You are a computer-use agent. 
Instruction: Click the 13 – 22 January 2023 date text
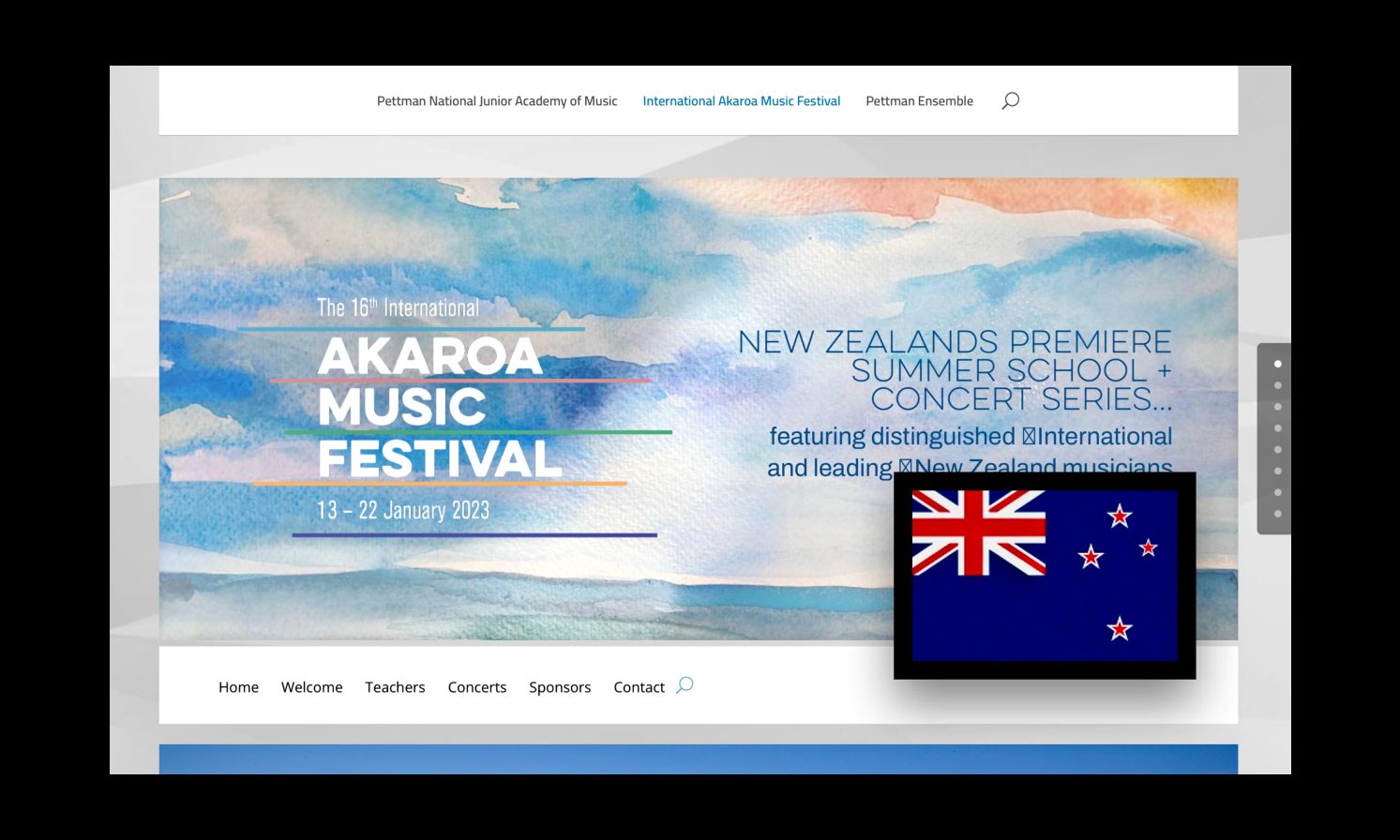[403, 510]
